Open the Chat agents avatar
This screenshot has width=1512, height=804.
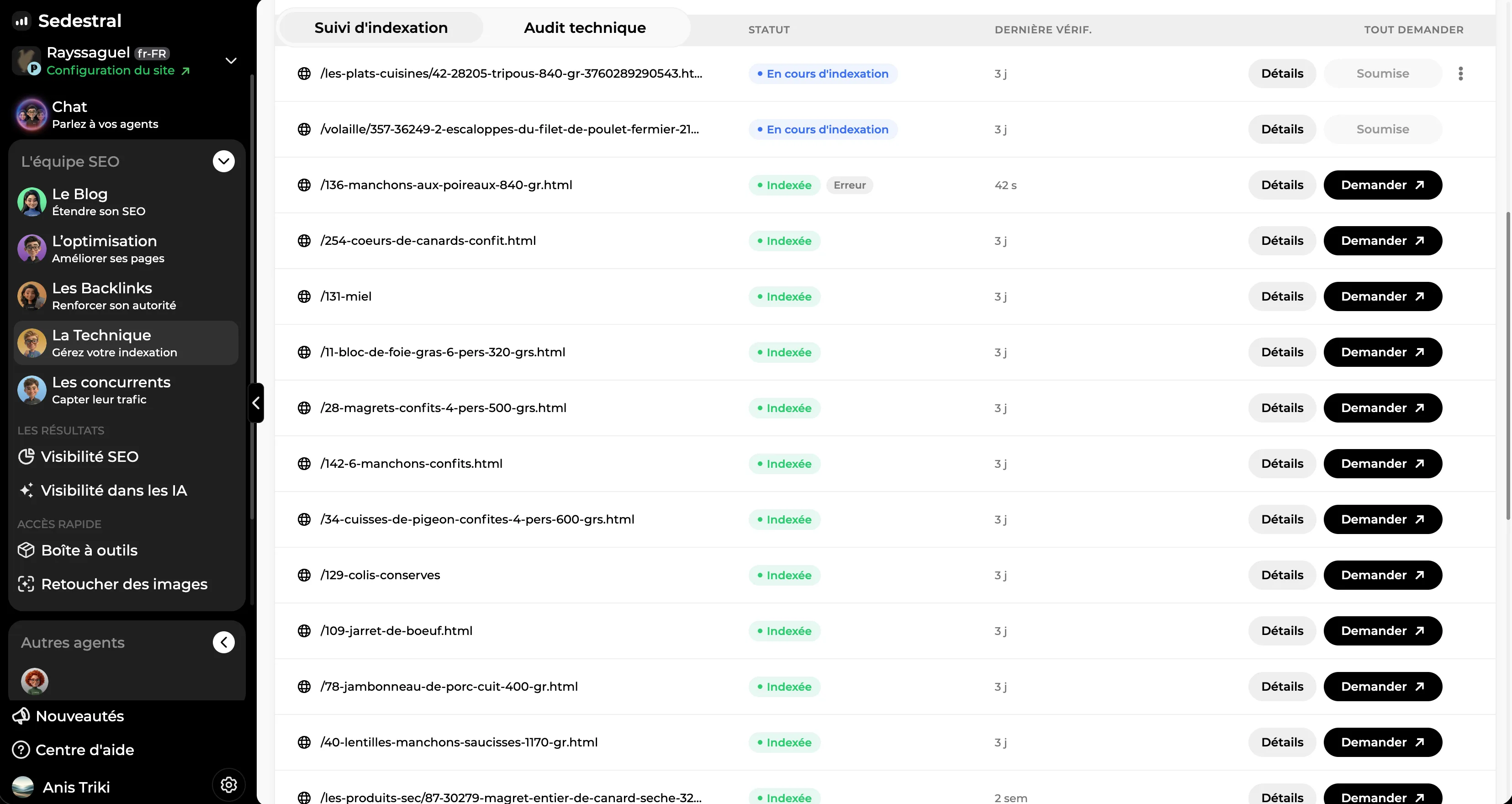coord(32,115)
